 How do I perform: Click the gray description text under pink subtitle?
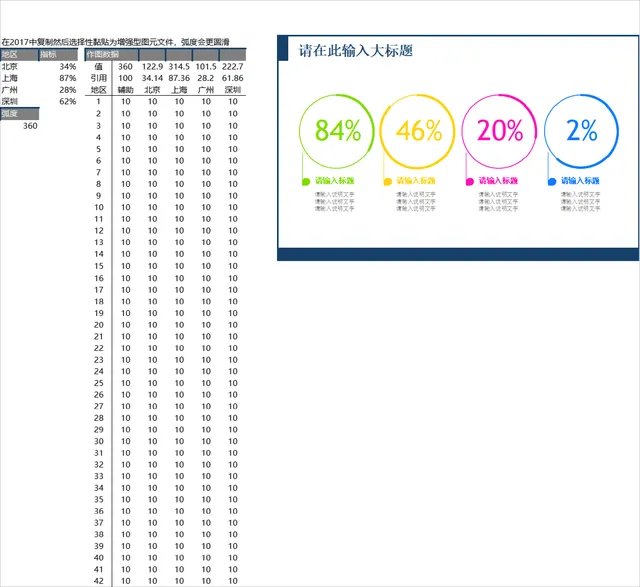point(498,201)
